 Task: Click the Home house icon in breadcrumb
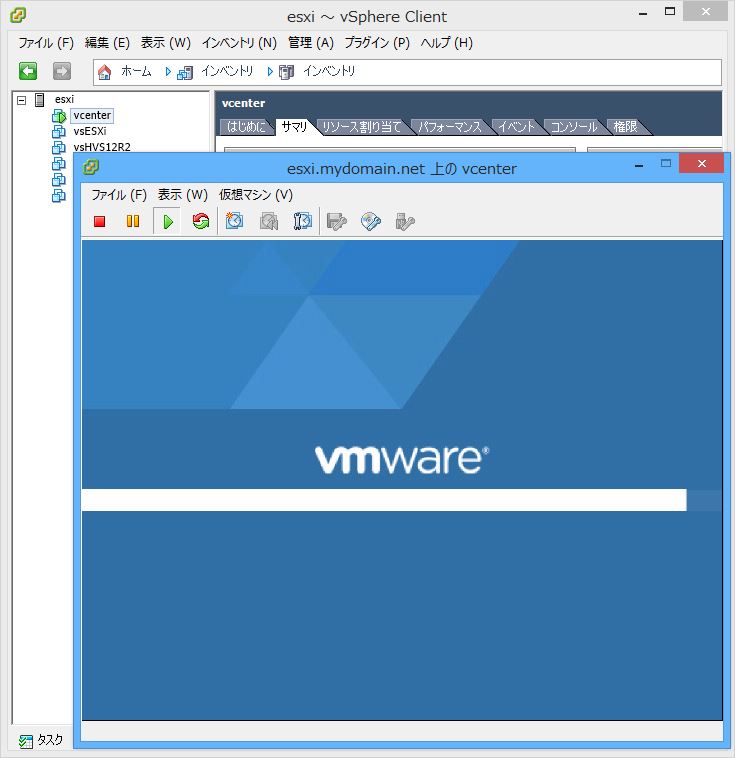pos(104,72)
